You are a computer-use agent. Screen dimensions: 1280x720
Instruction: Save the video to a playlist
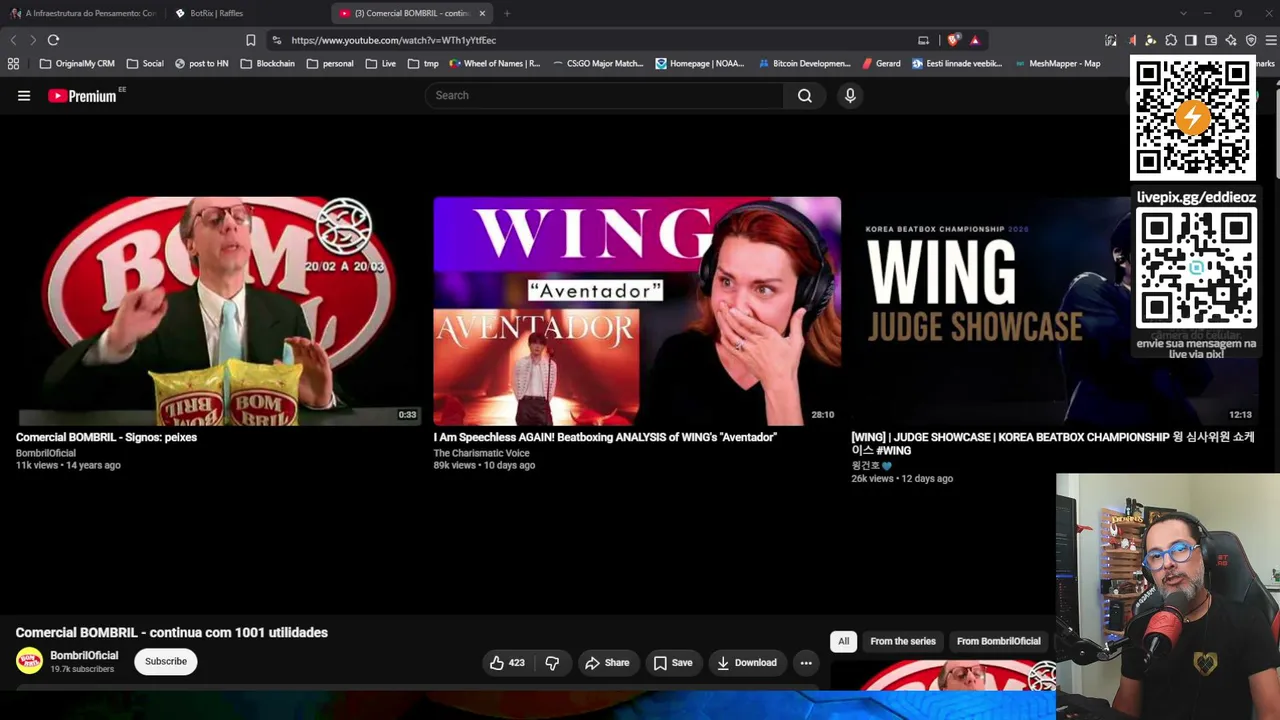tap(673, 663)
